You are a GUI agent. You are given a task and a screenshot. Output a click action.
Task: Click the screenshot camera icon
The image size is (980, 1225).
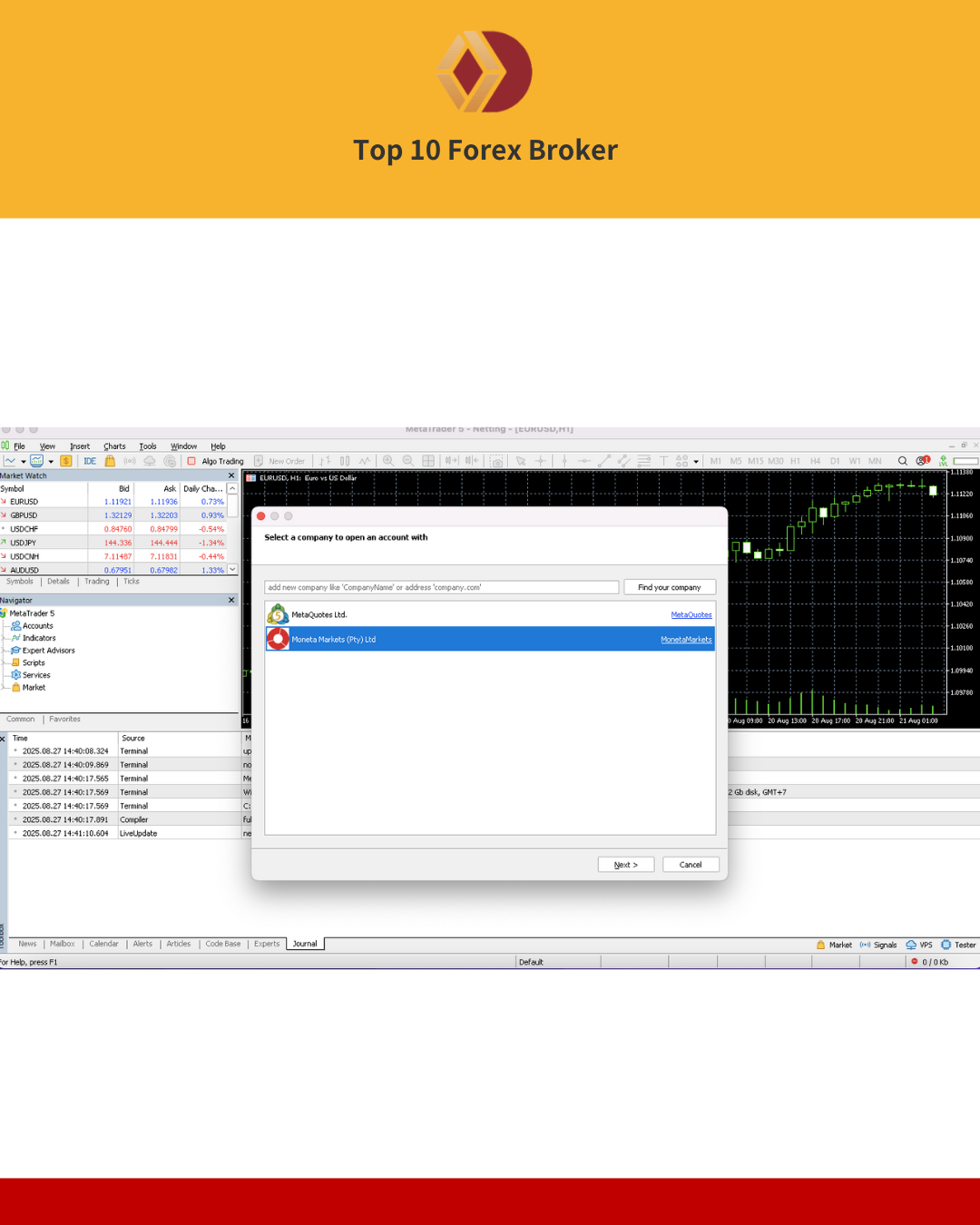496,461
